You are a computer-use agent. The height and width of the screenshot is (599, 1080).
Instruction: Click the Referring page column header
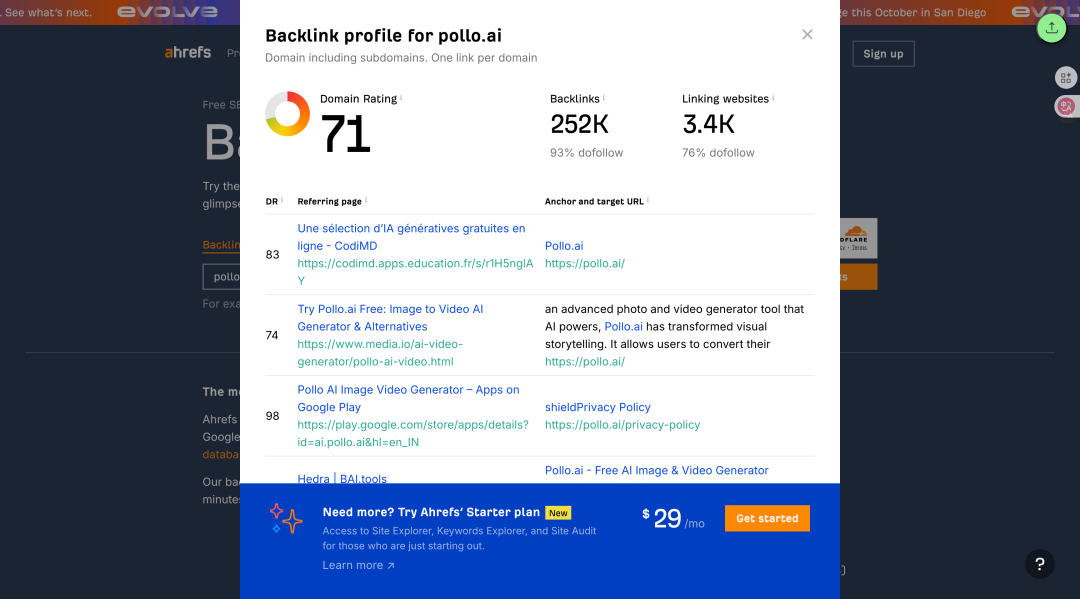pyautogui.click(x=329, y=202)
